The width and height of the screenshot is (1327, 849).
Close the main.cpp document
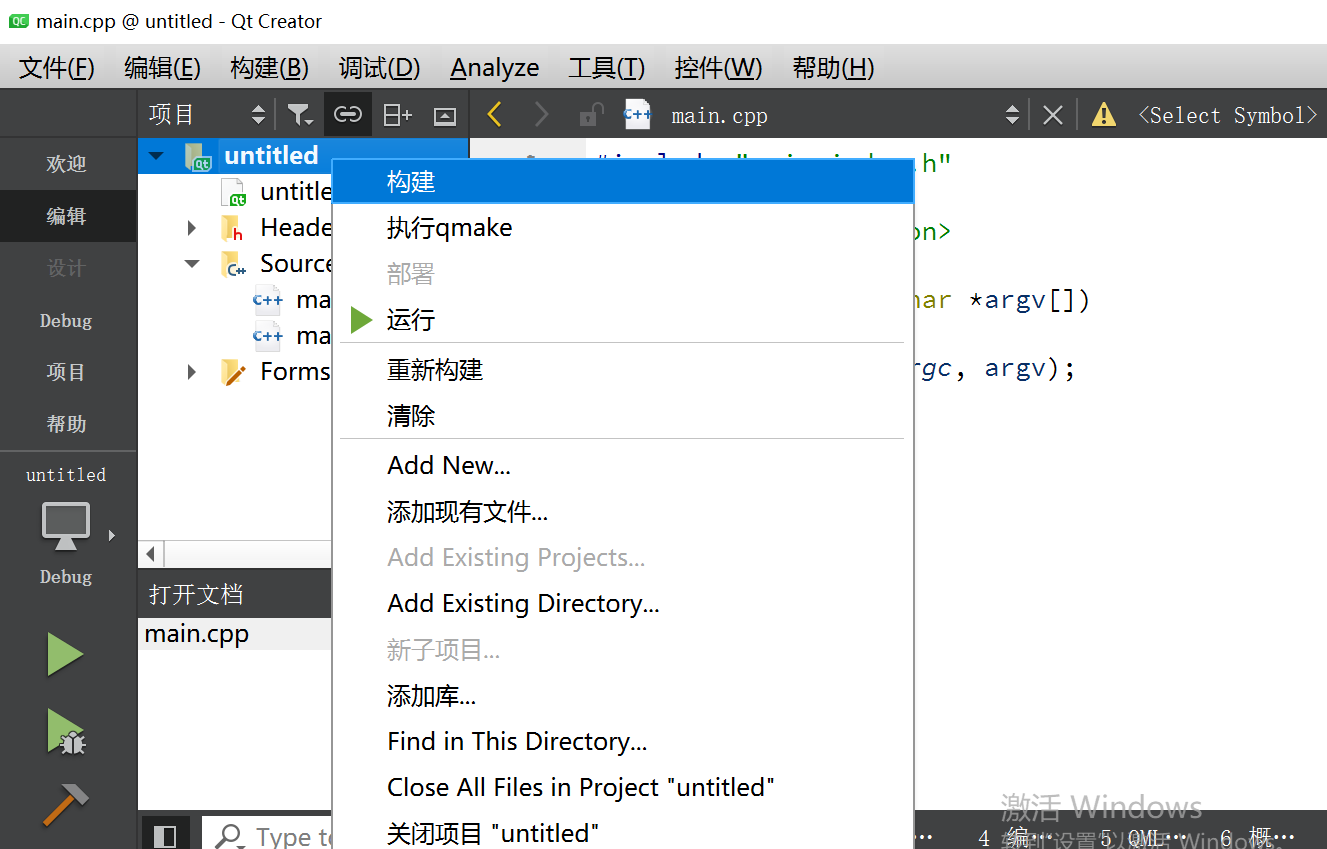click(1052, 115)
